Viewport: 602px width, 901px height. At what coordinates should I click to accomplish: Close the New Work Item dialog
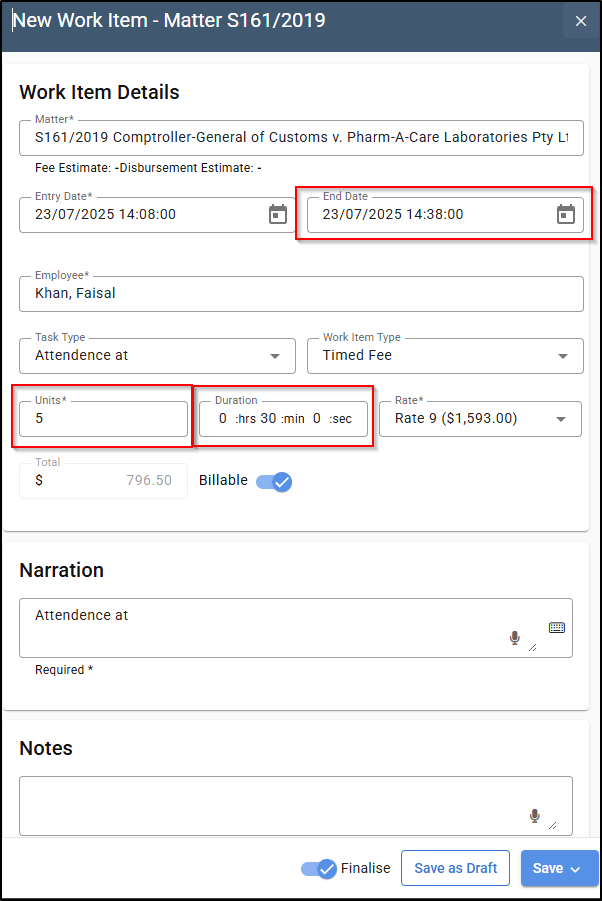[x=581, y=21]
